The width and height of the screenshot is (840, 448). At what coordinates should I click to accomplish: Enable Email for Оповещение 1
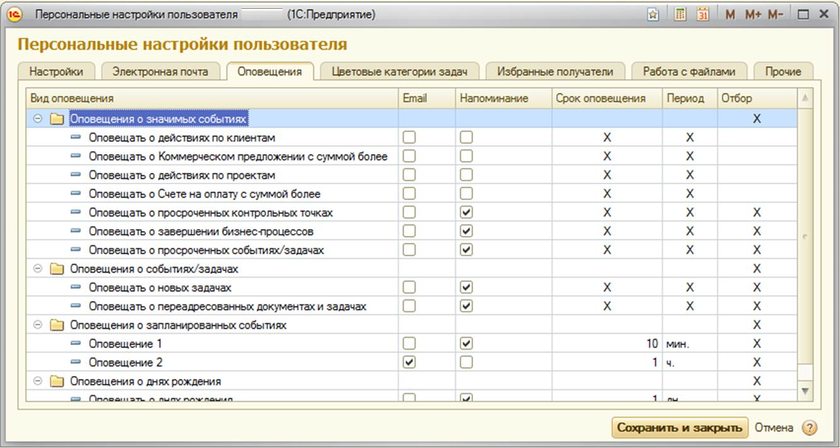coord(408,343)
